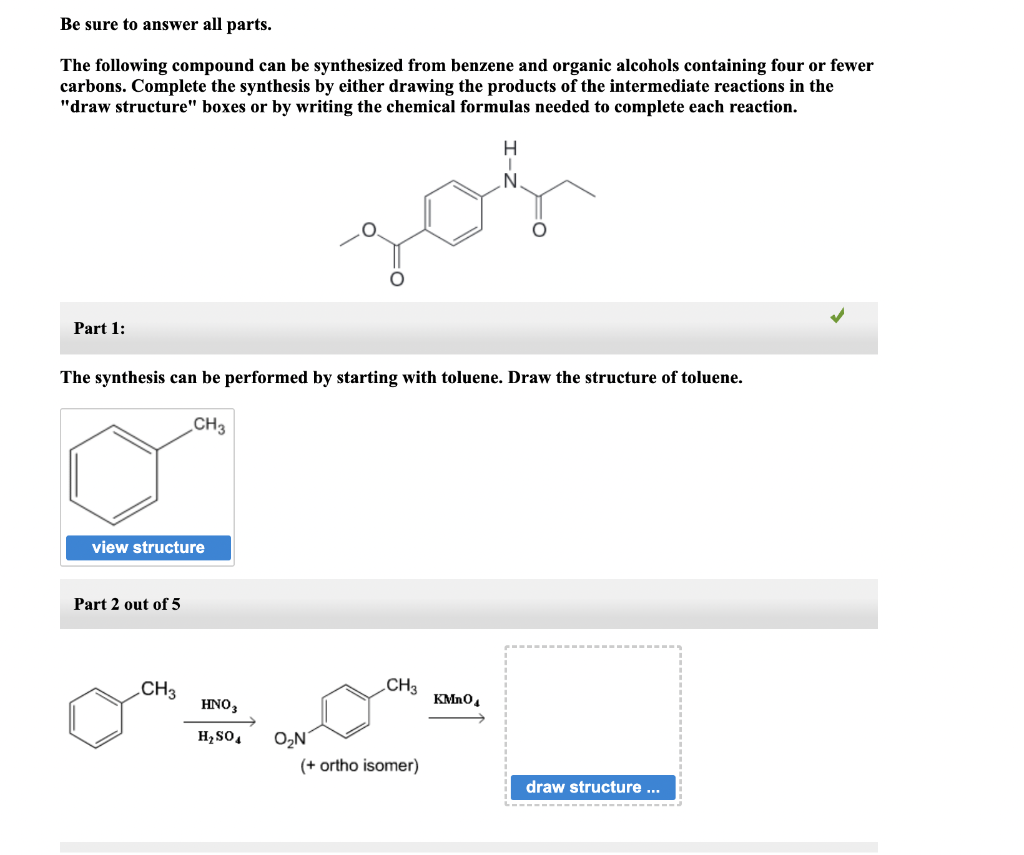Click the view structure button
1024x855 pixels.
tap(147, 547)
